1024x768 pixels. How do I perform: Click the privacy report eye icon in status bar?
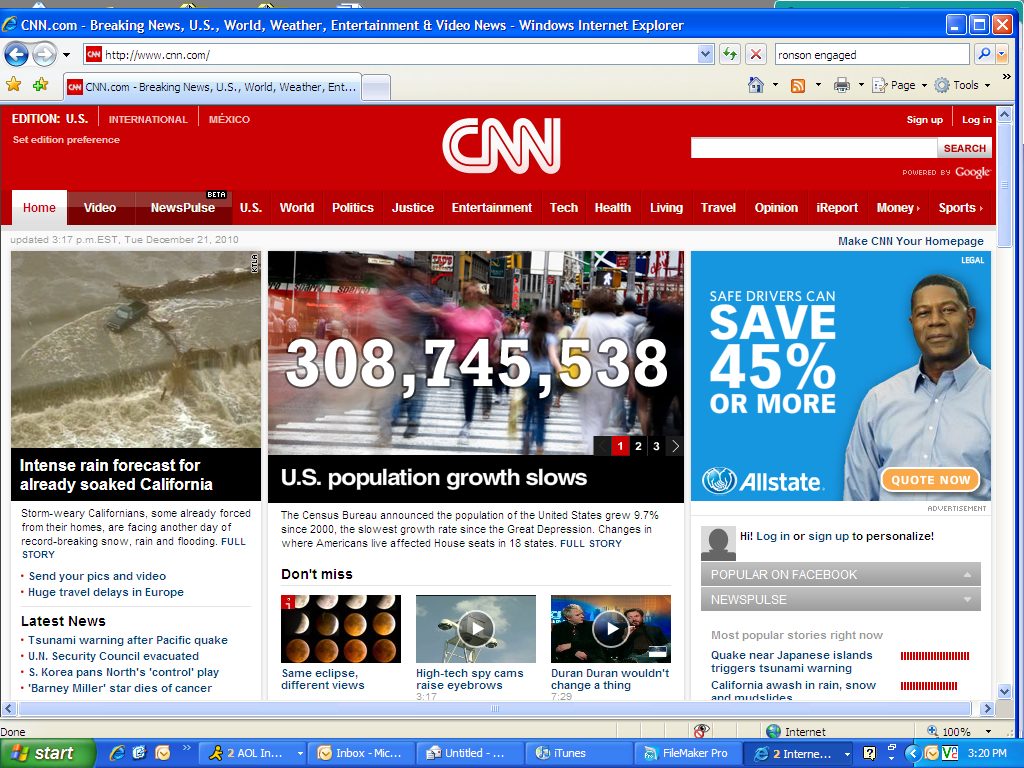pyautogui.click(x=701, y=731)
